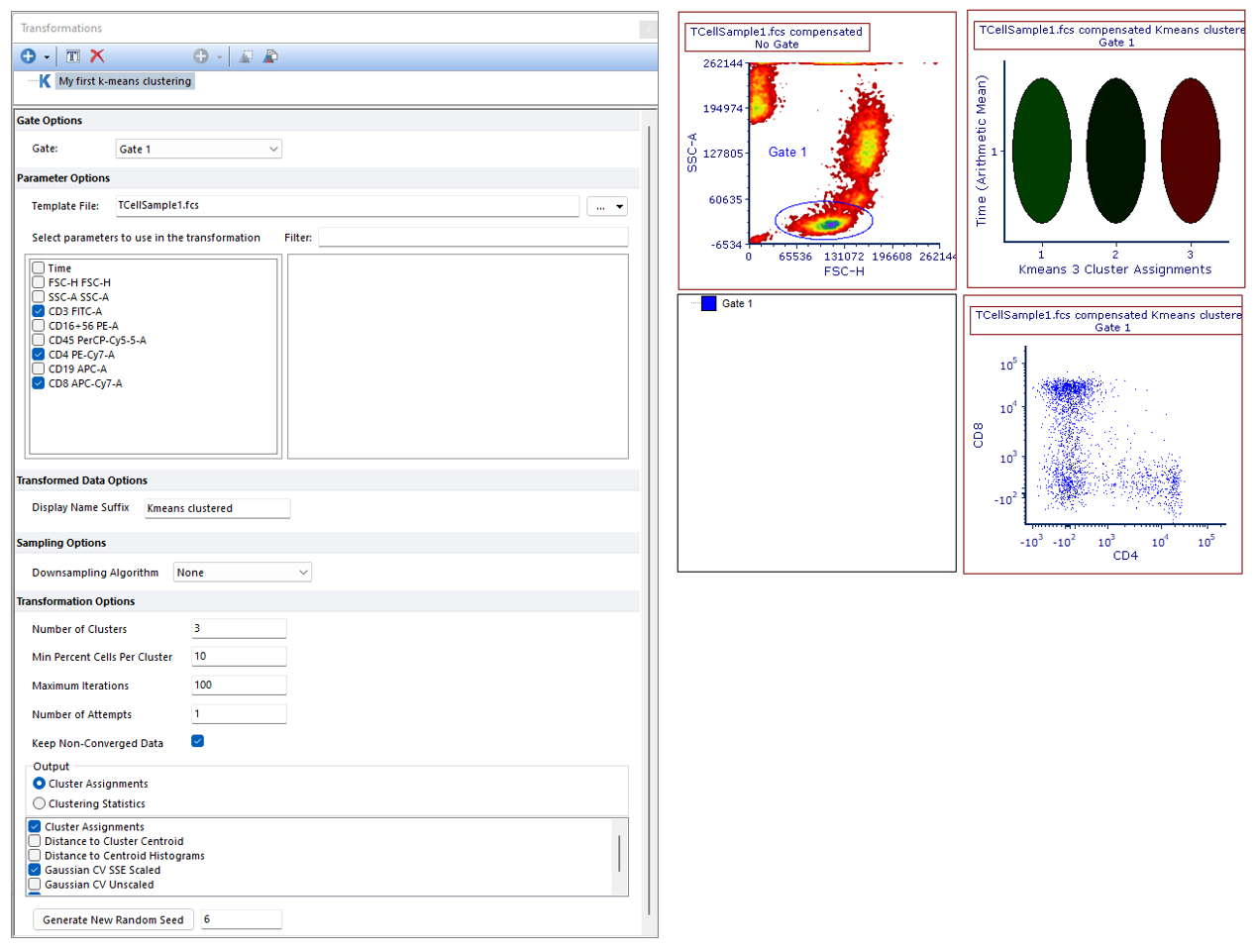Click the Transformation Options section header

coord(75,601)
